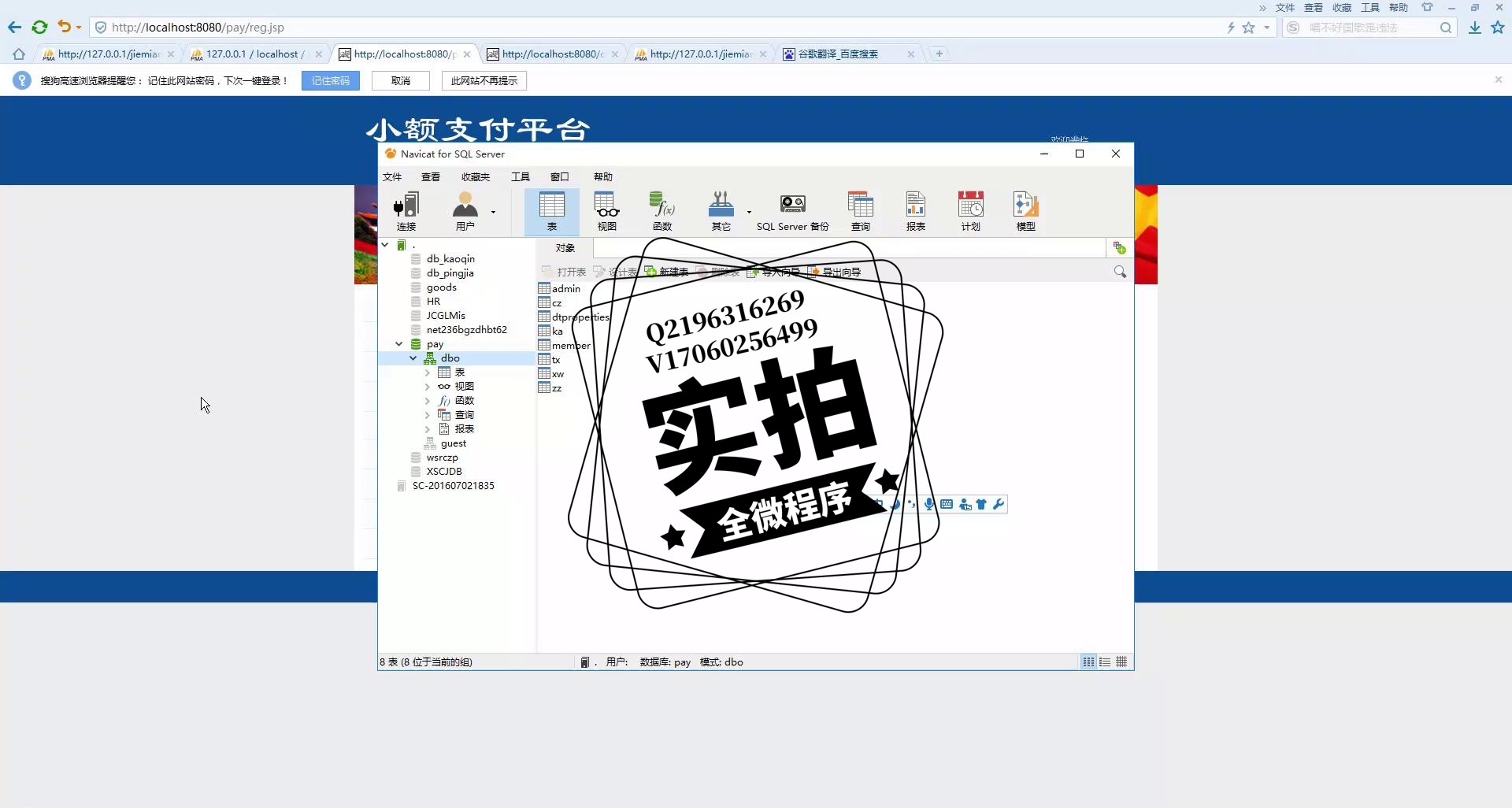Click the wrench icon in input method toolbar

999,504
